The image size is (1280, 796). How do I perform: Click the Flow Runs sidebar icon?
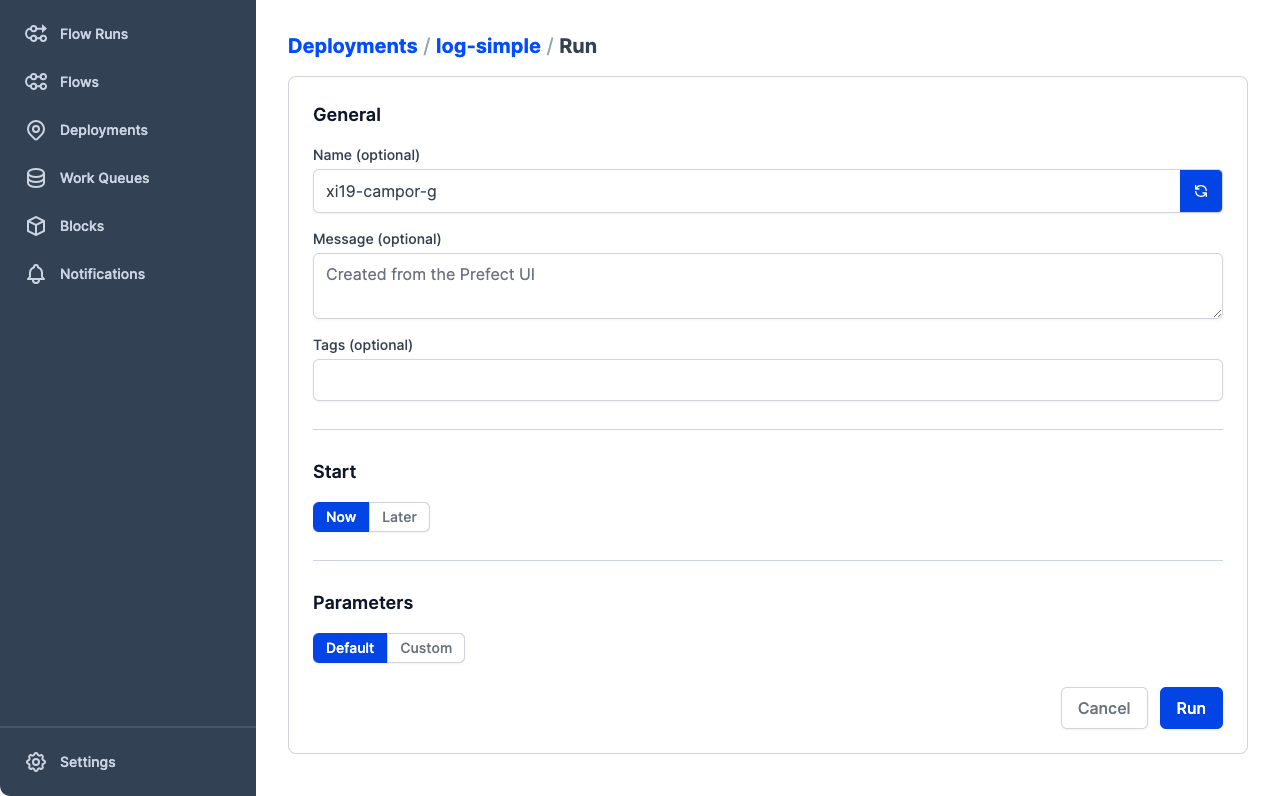click(36, 34)
